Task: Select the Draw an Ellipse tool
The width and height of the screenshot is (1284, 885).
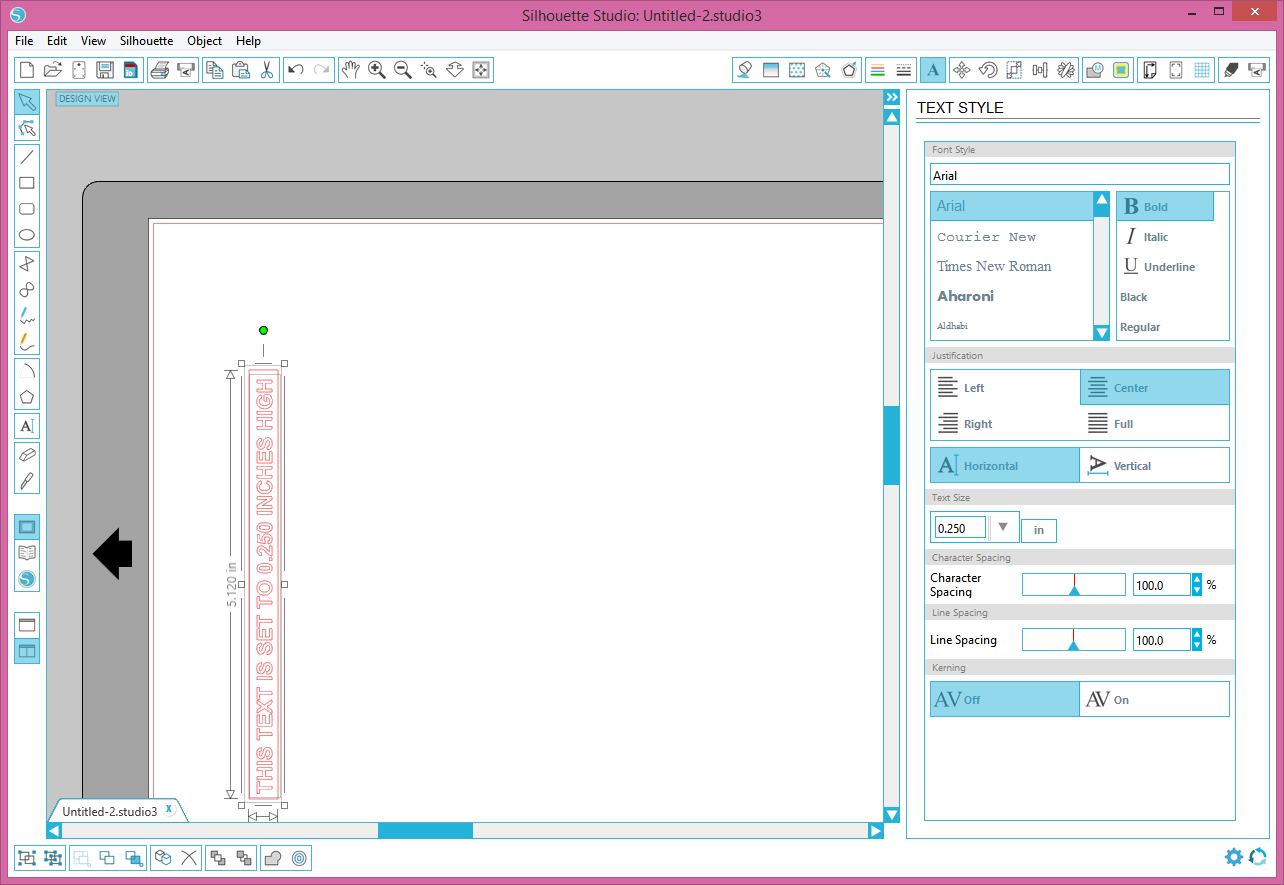Action: 27,236
